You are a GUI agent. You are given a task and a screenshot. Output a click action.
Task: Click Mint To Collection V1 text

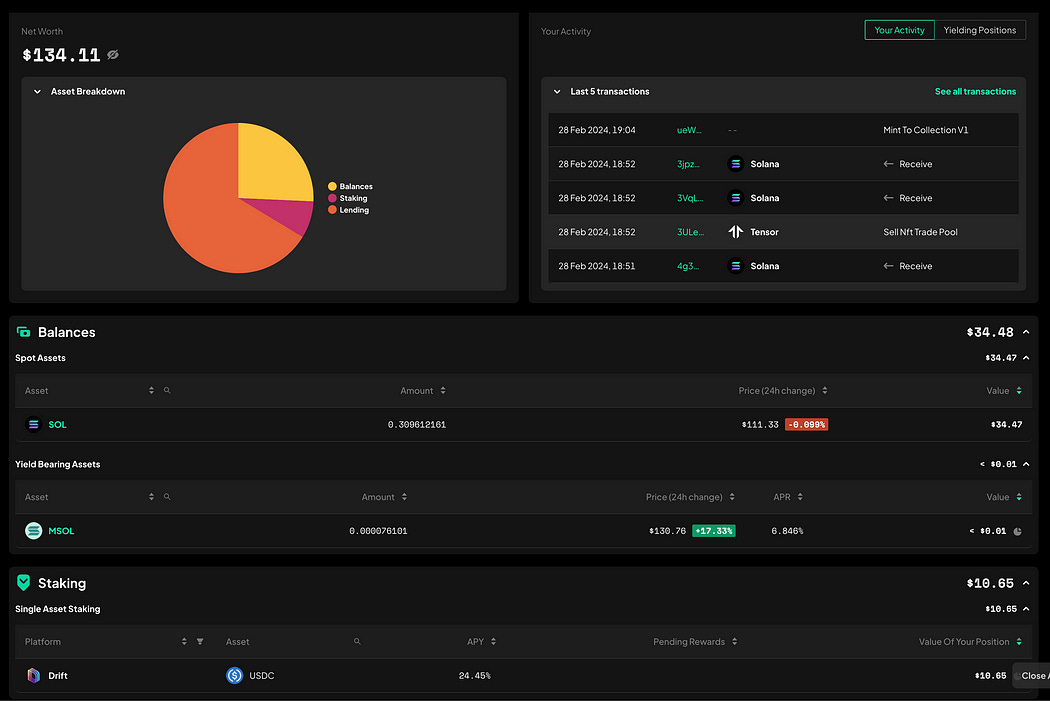925,130
